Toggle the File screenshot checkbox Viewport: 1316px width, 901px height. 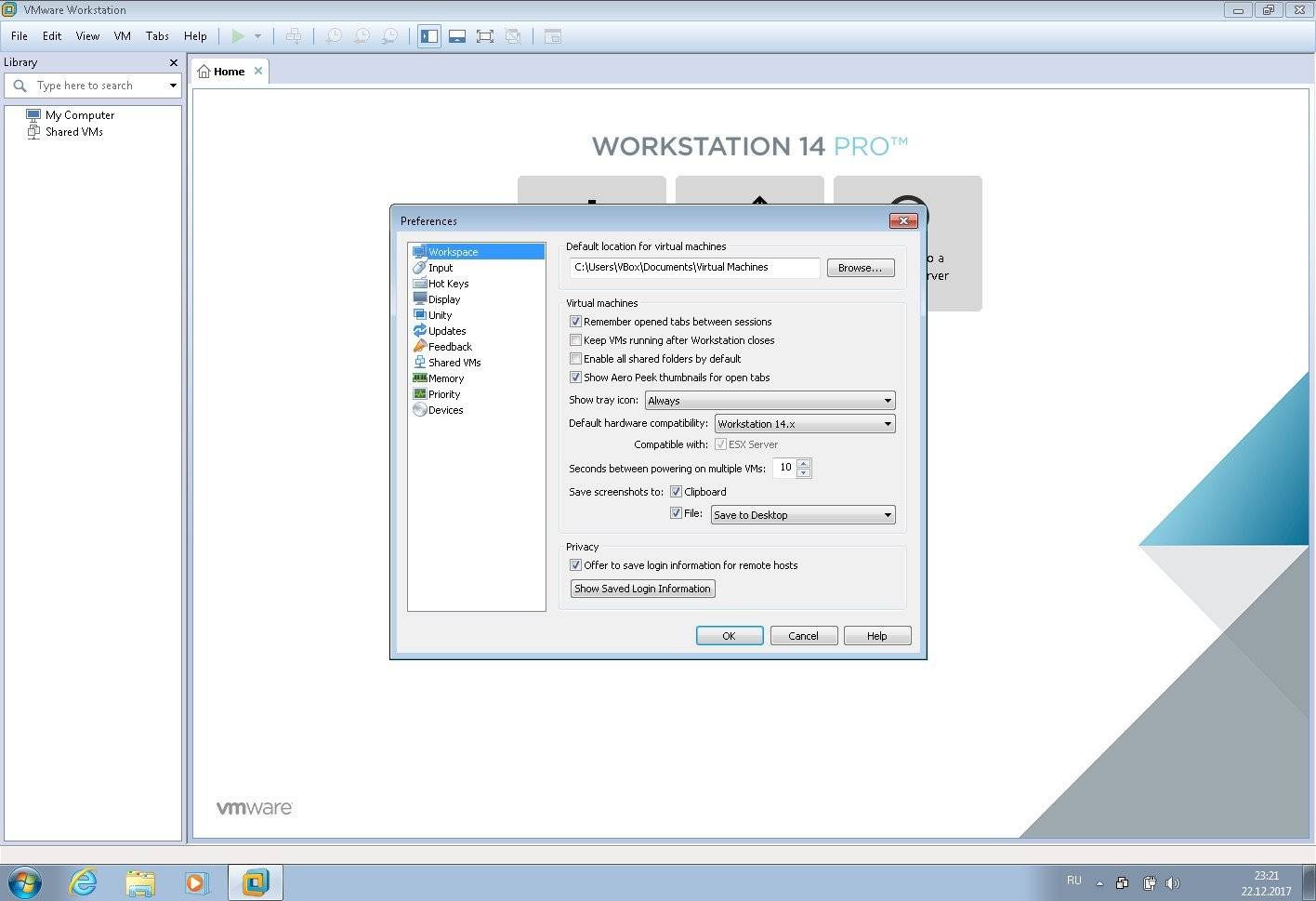click(676, 512)
